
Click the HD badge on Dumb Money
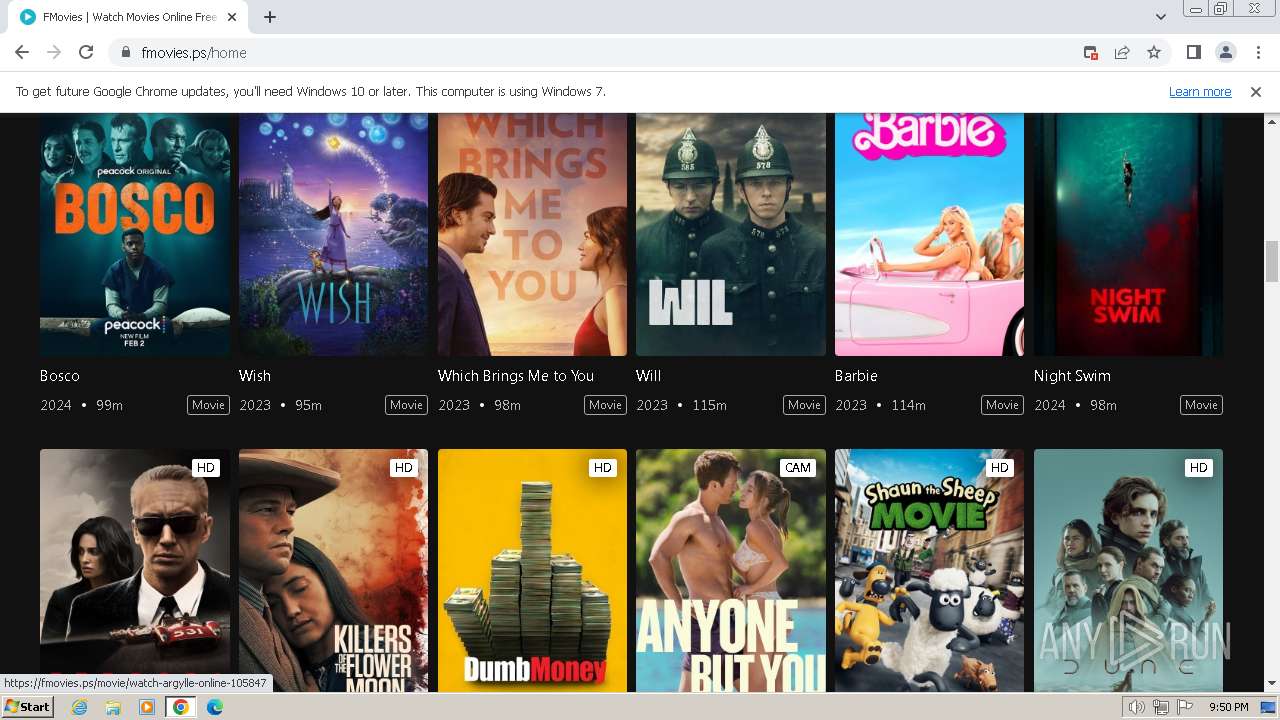tap(602, 467)
